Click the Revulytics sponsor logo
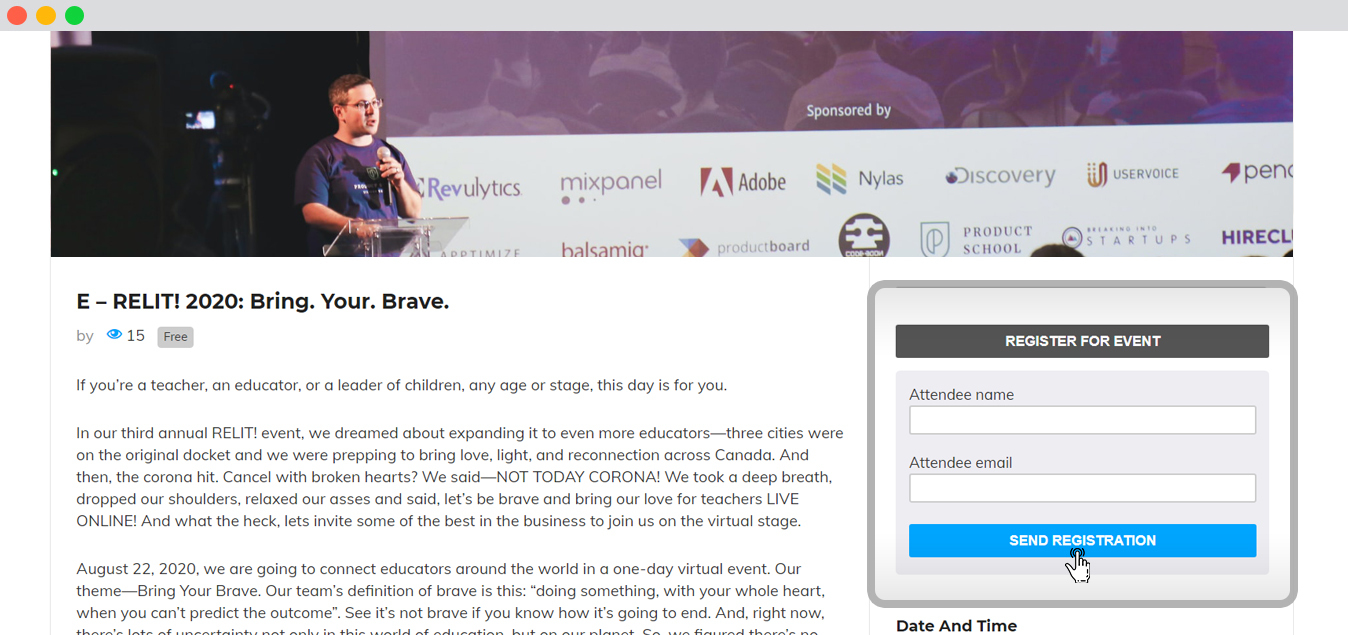1348x635 pixels. (x=470, y=187)
